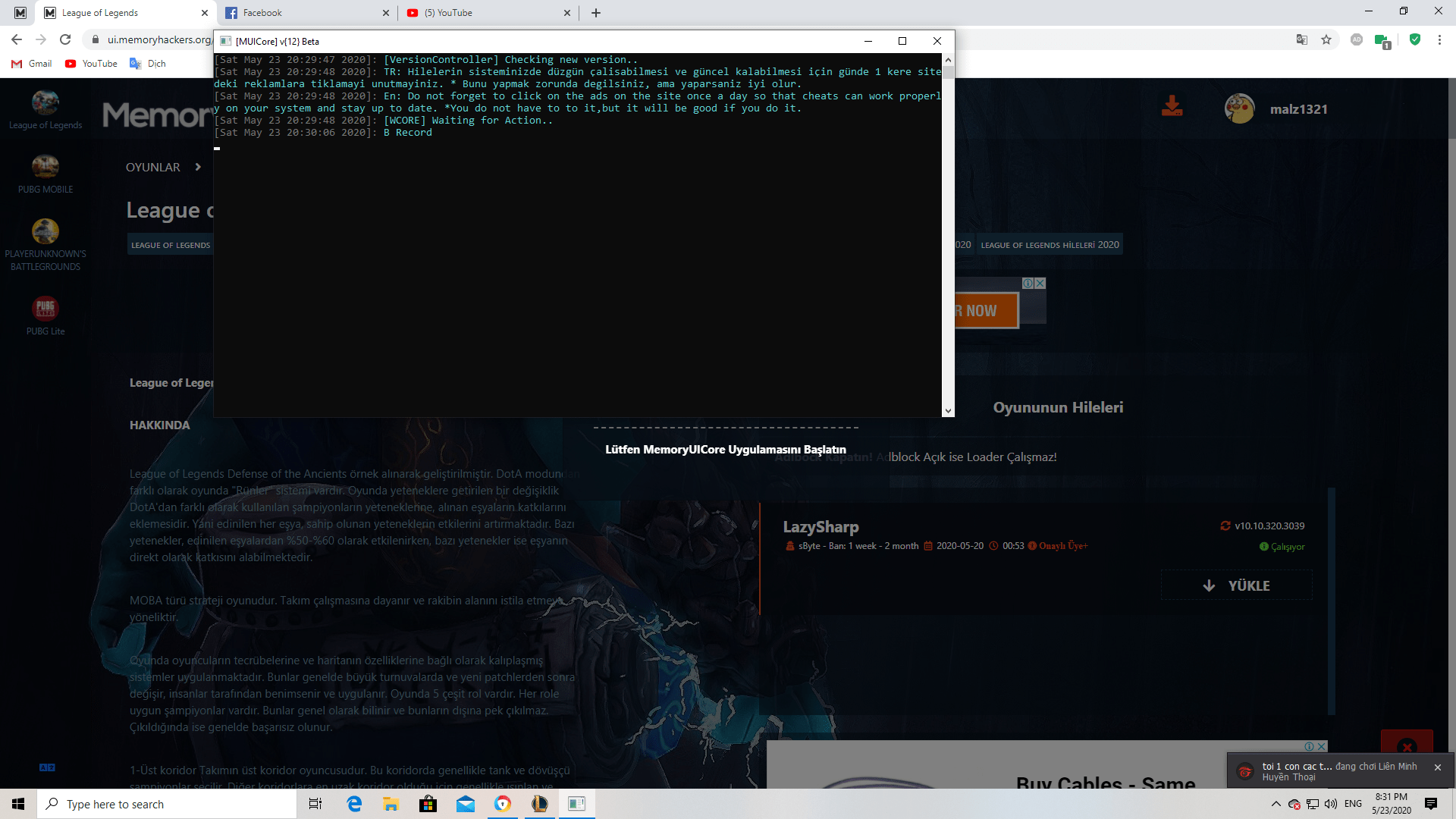This screenshot has width=1456, height=819.
Task: Open PUBG MOBILE sidebar icon
Action: coord(45,166)
